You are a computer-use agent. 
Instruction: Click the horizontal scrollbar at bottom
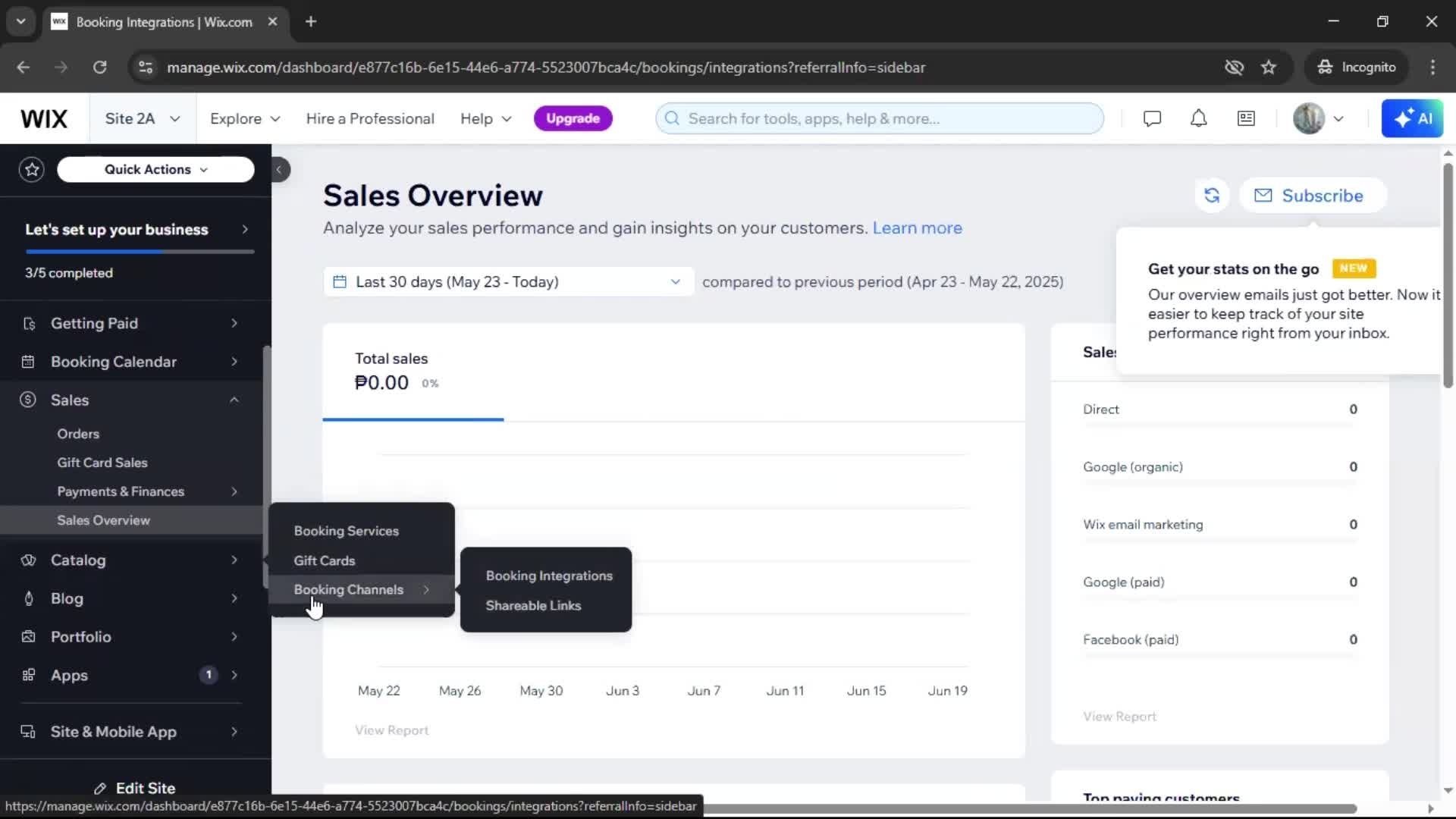(1029, 808)
